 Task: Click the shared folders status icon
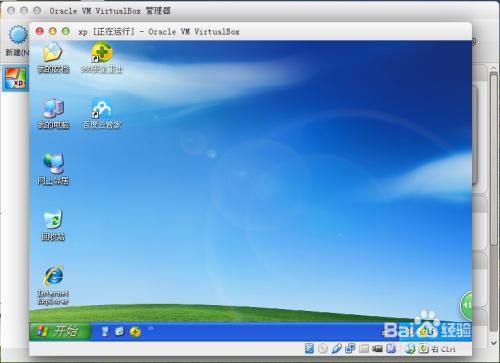(364, 349)
